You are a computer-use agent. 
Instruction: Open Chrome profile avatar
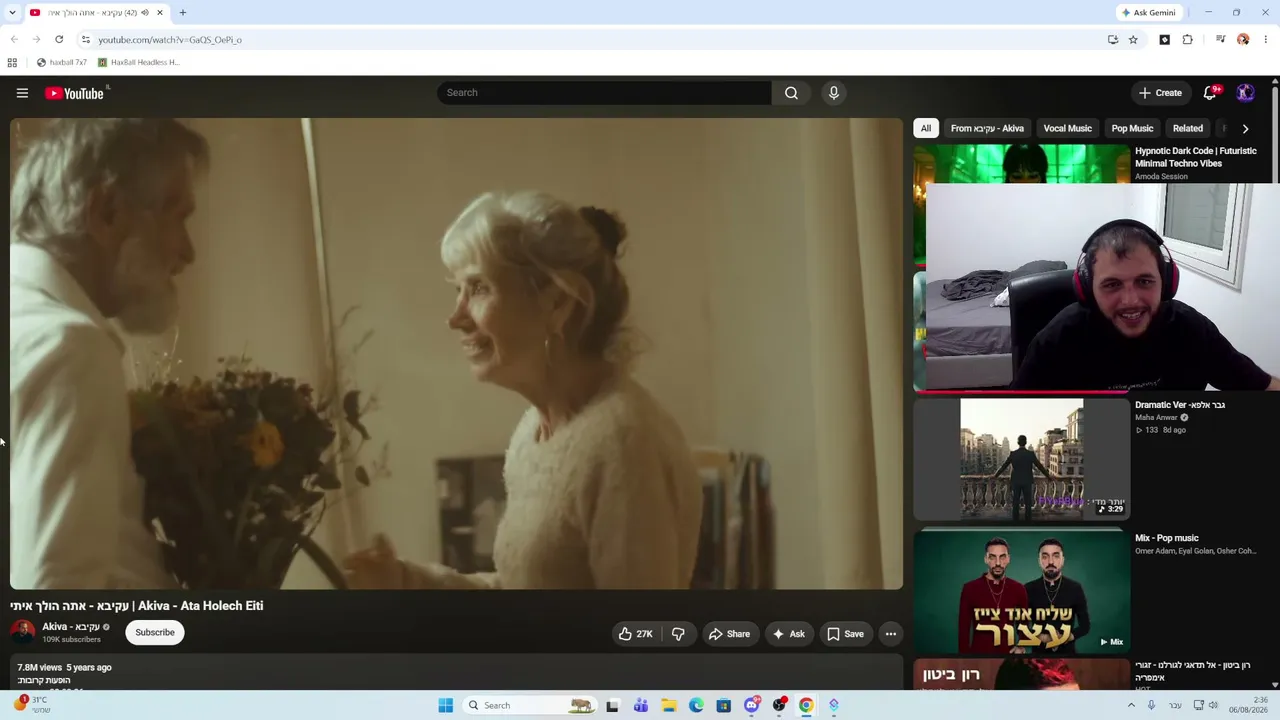tap(1243, 40)
